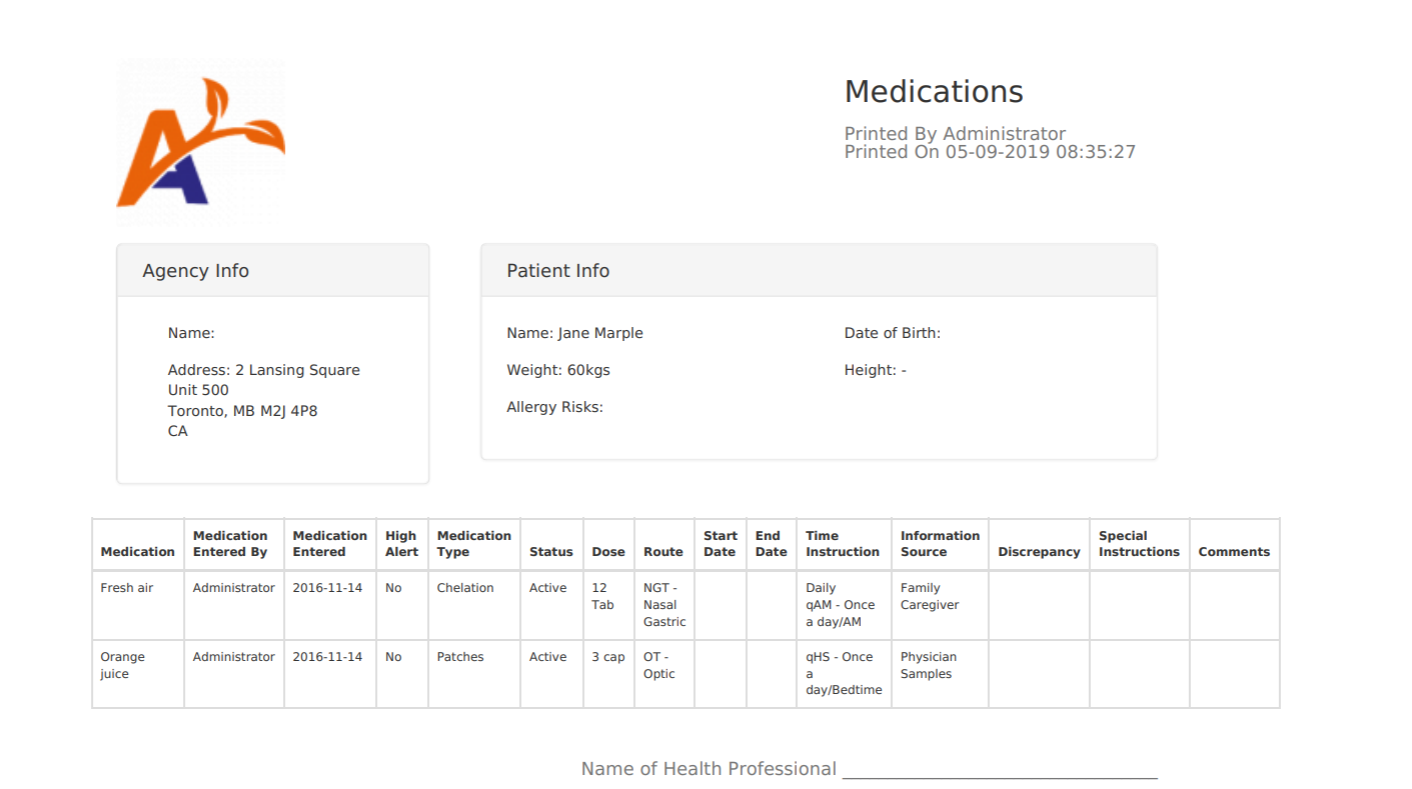The height and width of the screenshot is (789, 1412).
Task: Click the Medications page title
Action: click(933, 92)
